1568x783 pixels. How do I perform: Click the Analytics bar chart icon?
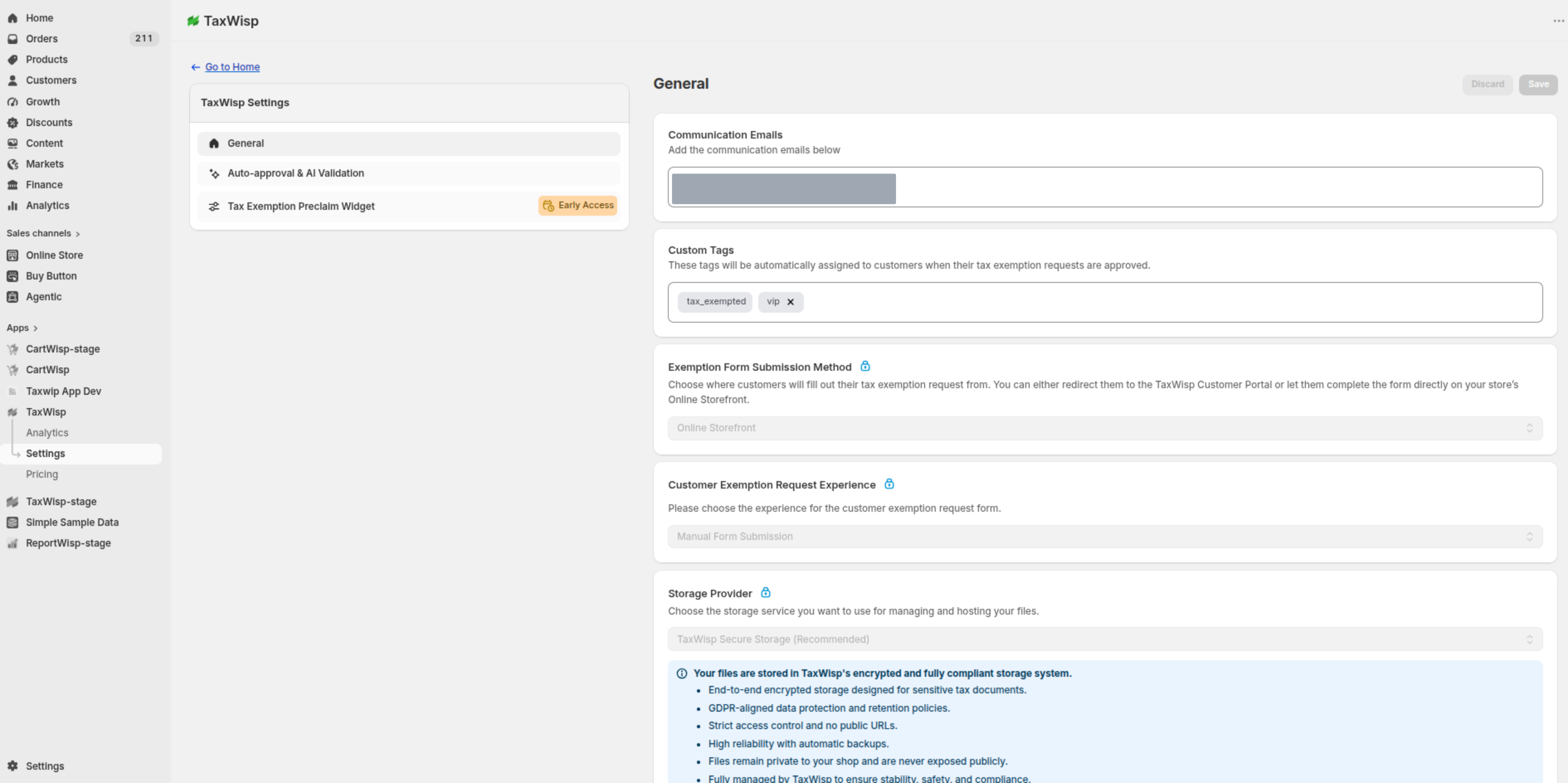tap(12, 206)
